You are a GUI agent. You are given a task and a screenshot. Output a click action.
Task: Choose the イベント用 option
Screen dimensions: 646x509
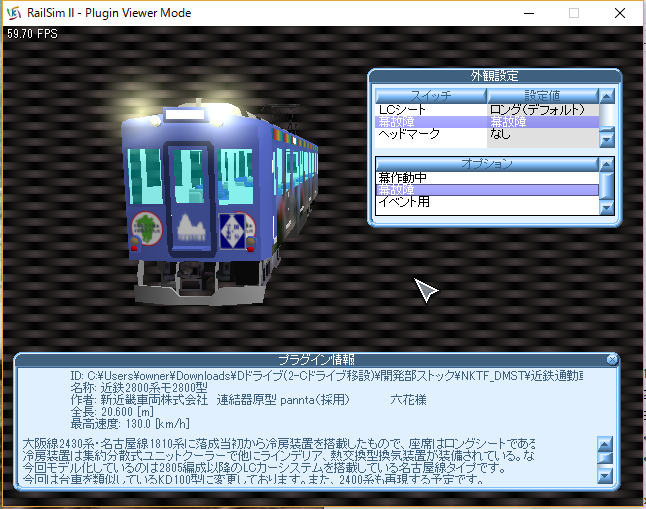tap(487, 202)
